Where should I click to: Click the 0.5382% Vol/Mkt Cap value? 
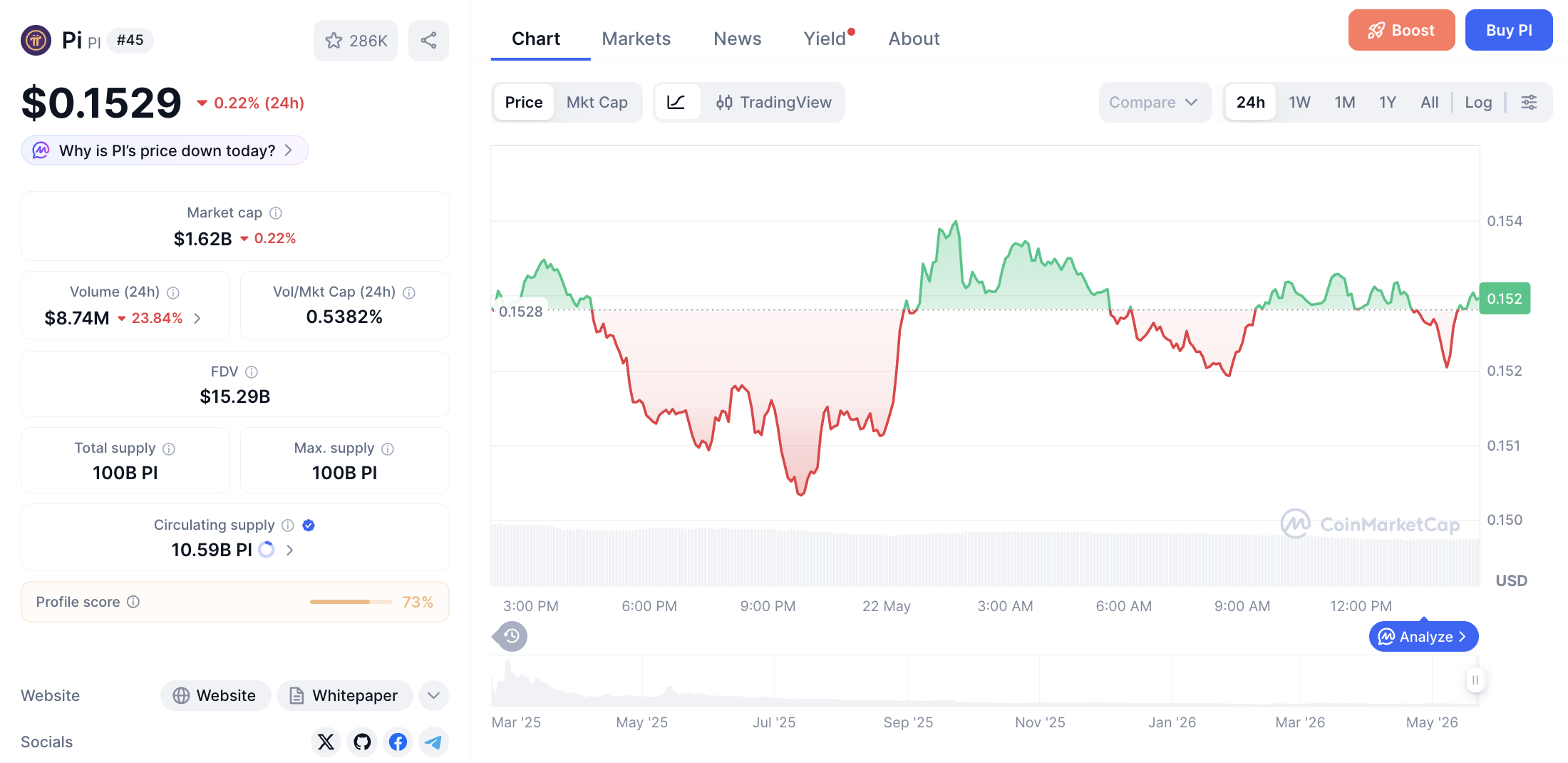pyautogui.click(x=344, y=317)
